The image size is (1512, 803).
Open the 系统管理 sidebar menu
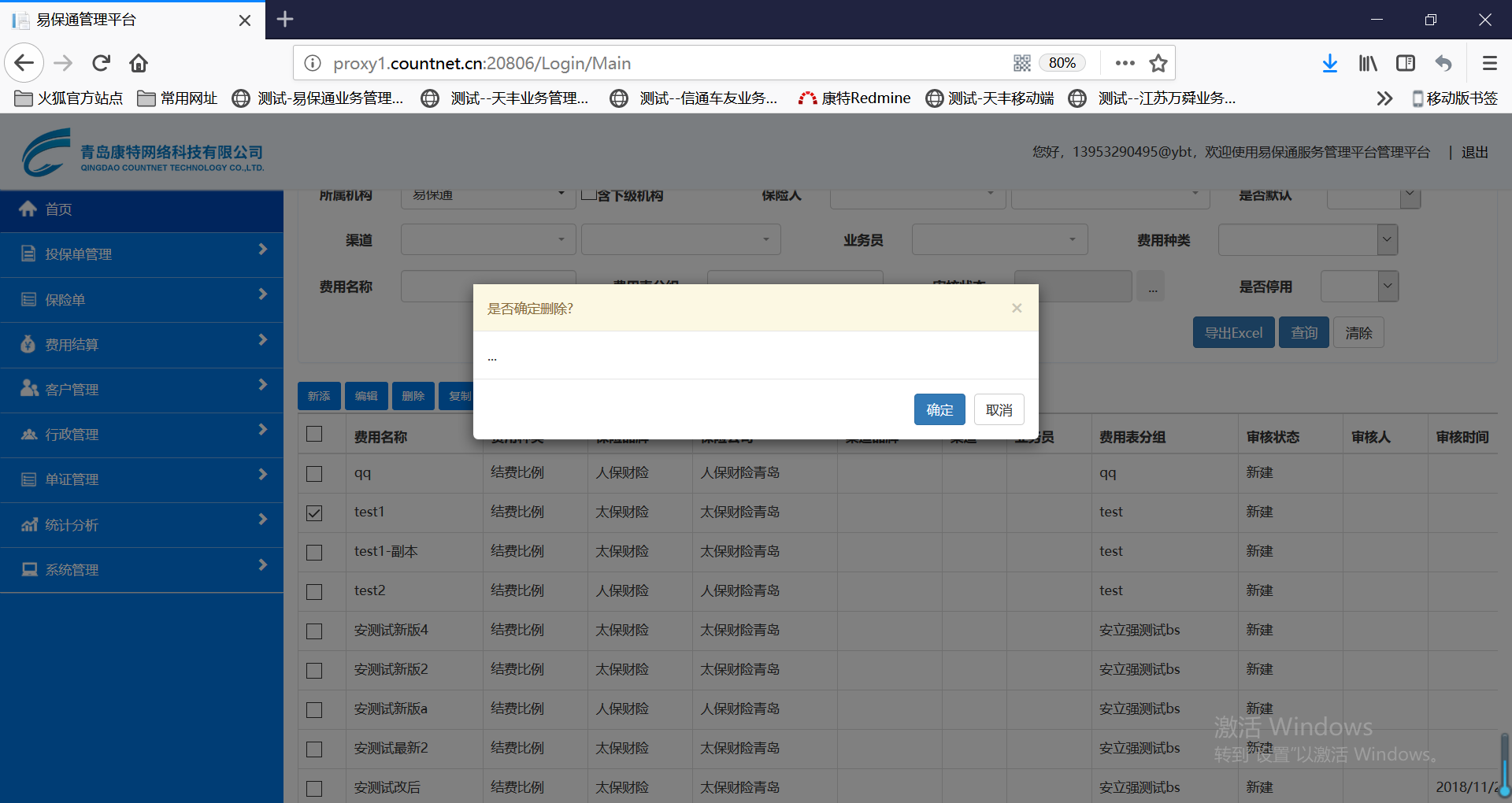tap(142, 570)
